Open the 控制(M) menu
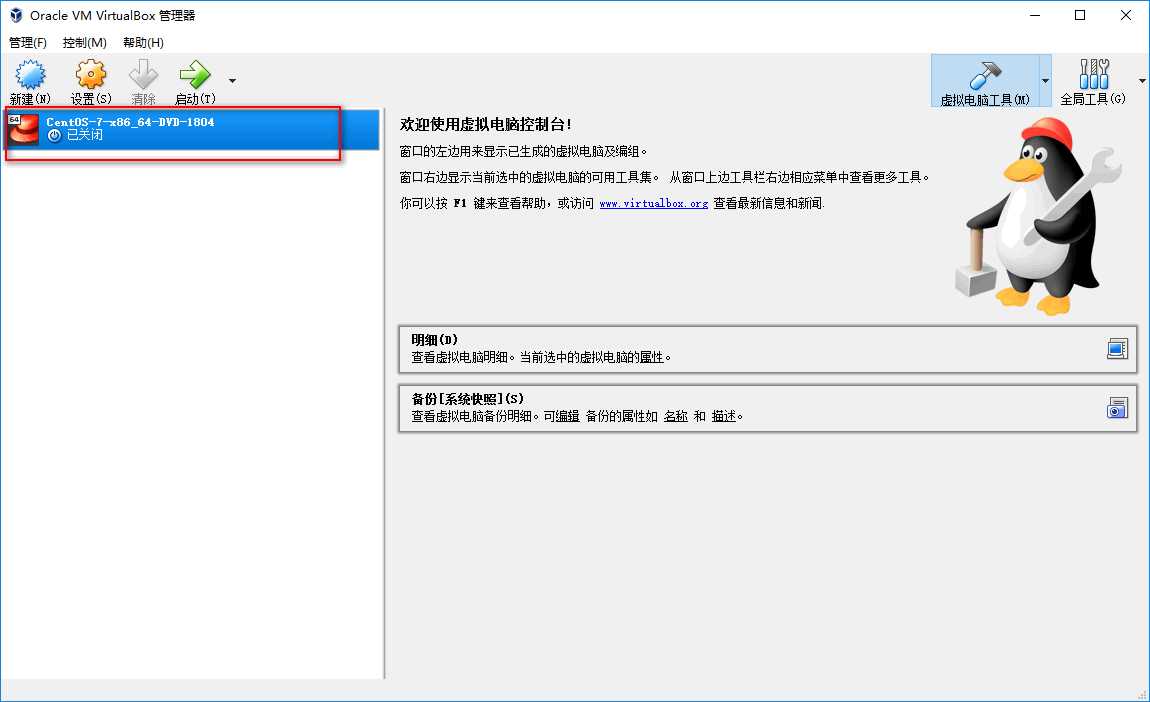 [x=84, y=43]
